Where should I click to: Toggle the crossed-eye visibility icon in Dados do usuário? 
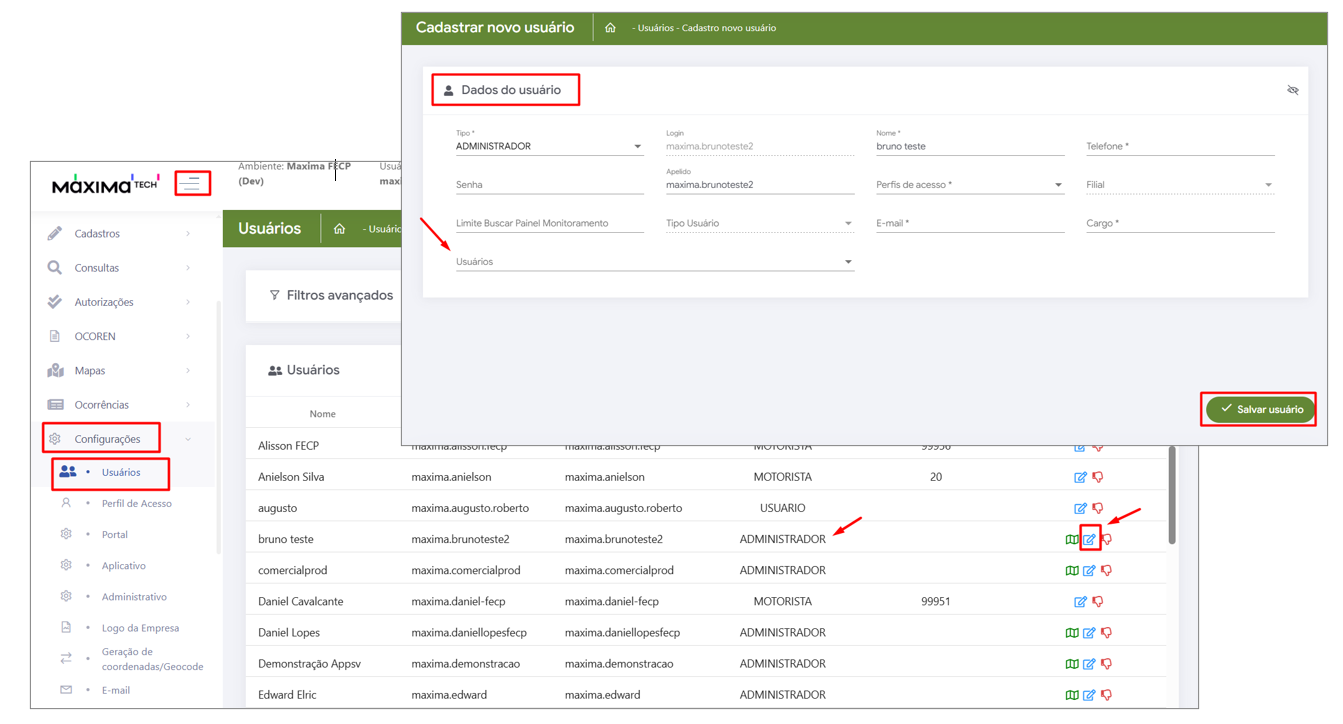pos(1292,90)
